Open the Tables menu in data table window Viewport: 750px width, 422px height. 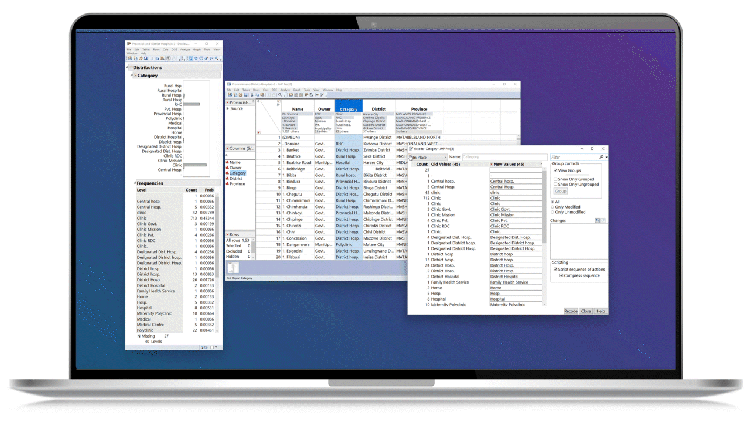246,90
